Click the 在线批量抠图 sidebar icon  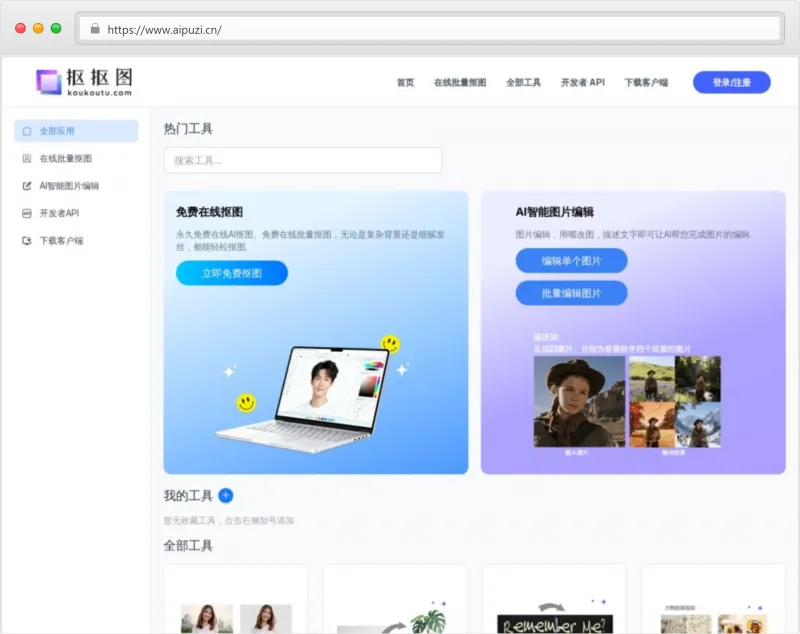27,158
